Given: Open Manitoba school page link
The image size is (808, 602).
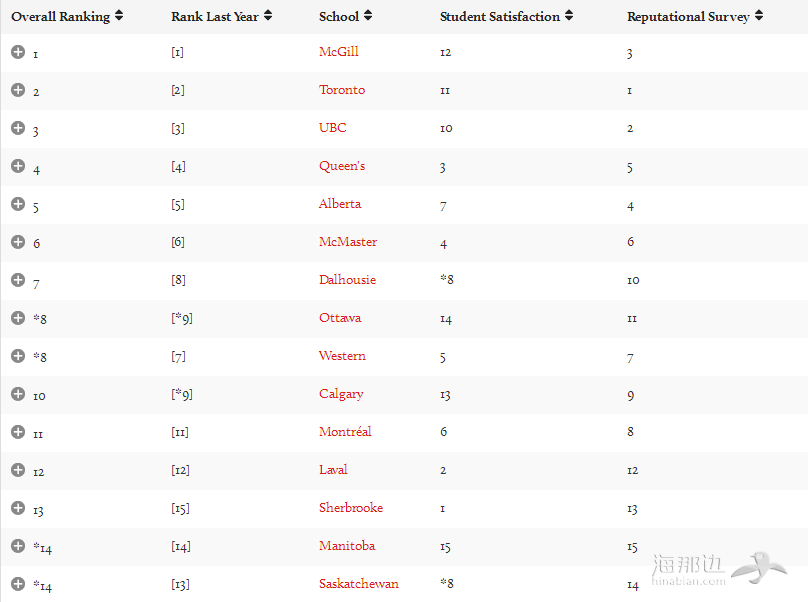Looking at the screenshot, I should pos(347,546).
